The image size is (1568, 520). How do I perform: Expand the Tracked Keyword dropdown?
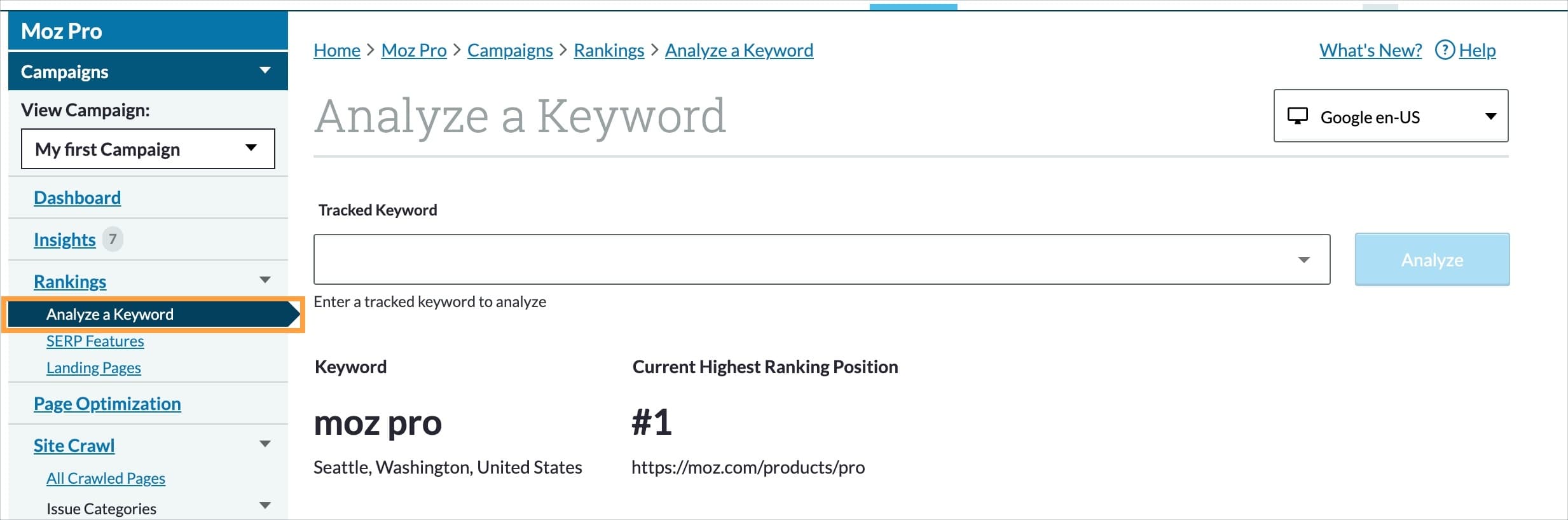(x=1304, y=259)
